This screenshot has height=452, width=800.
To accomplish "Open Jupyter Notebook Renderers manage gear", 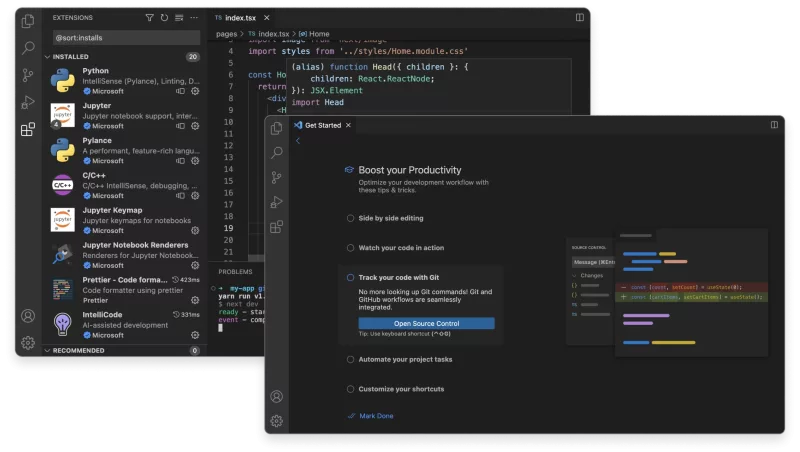I will coord(195,265).
